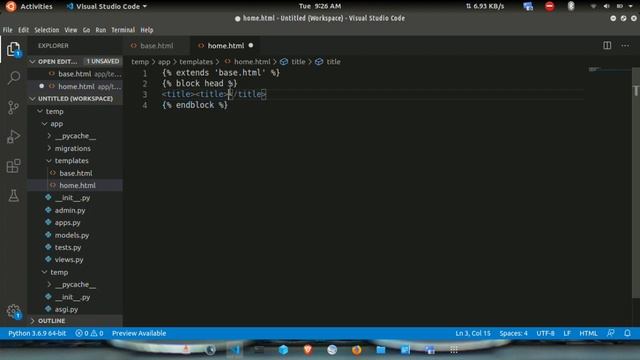
Task: Open the File menu
Action: click(7, 30)
